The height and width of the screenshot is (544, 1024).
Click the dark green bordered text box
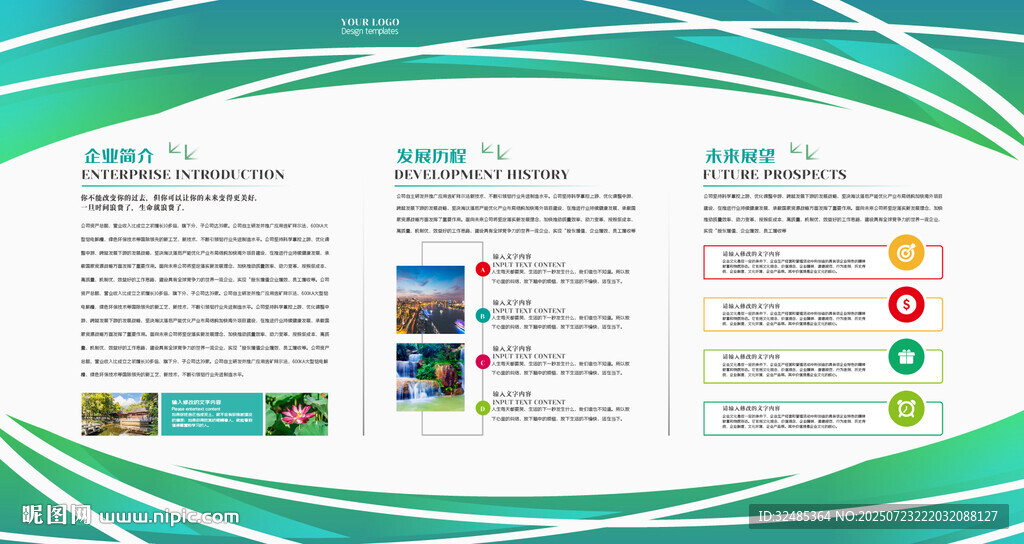pyautogui.click(x=823, y=419)
